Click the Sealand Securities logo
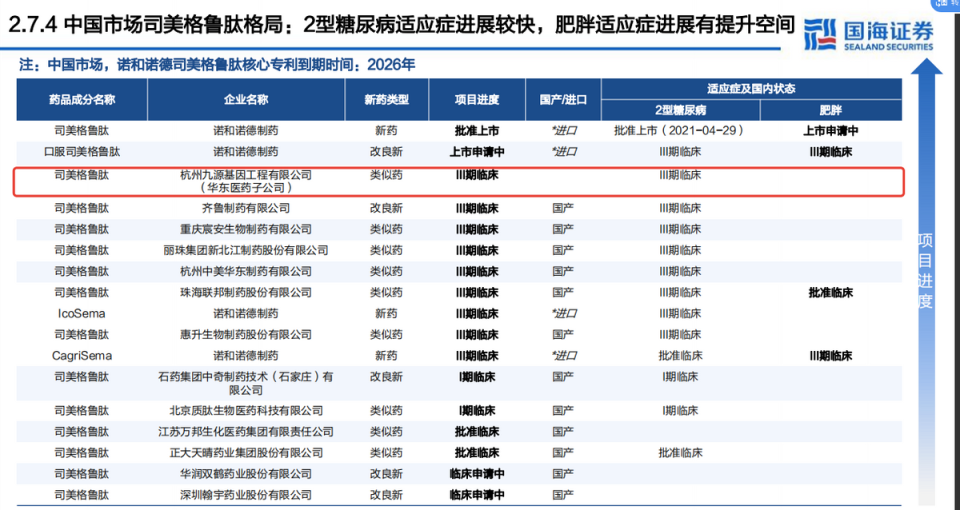Viewport: 960px width, 510px height. point(870,35)
